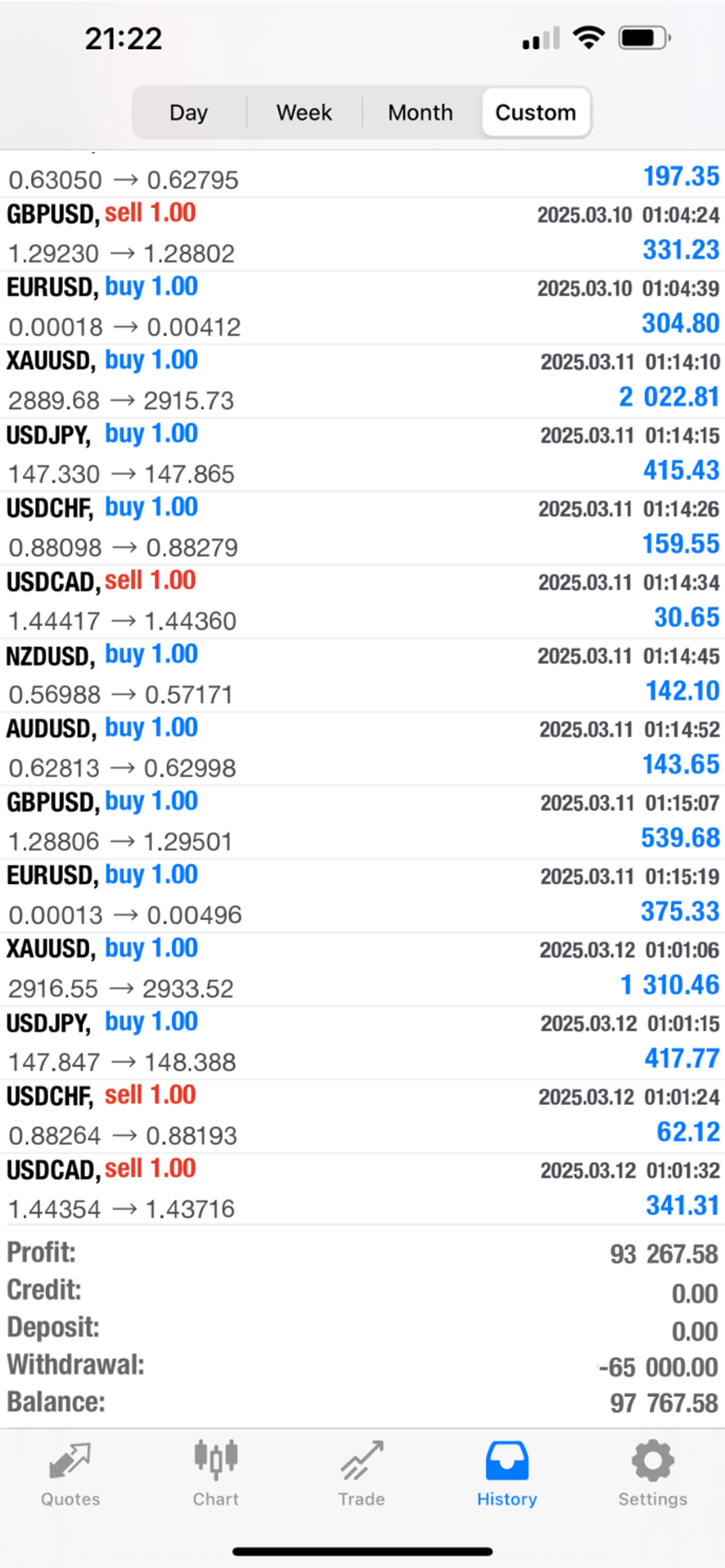Tap the XAUUSD trade with 1 310.46 profit
Image resolution: width=725 pixels, height=1568 pixels.
362,969
